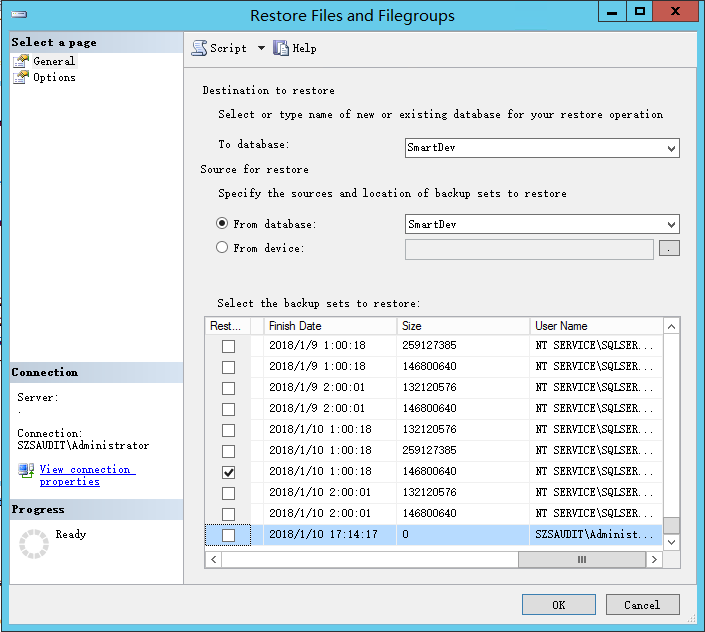Select the General page icon
This screenshot has height=632, width=705.
click(x=21, y=61)
